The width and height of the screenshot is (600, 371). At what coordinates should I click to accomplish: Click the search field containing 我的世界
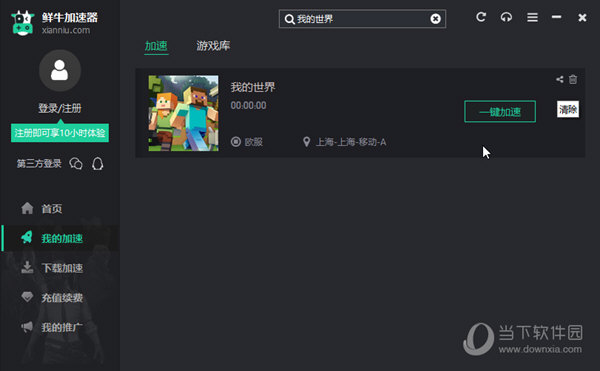[x=362, y=19]
